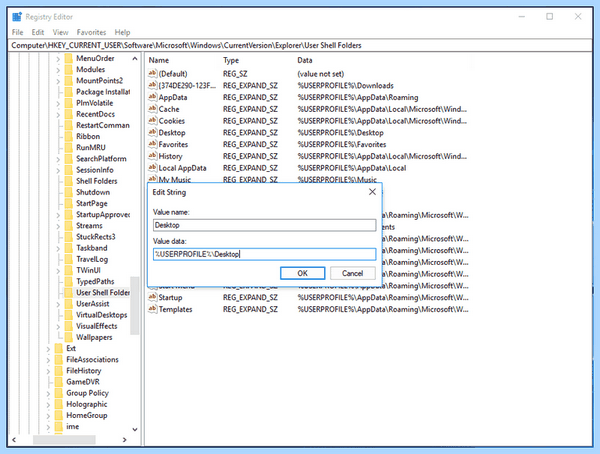The width and height of the screenshot is (600, 454).
Task: Click the Registry Editor app icon in title bar
Action: [x=17, y=17]
